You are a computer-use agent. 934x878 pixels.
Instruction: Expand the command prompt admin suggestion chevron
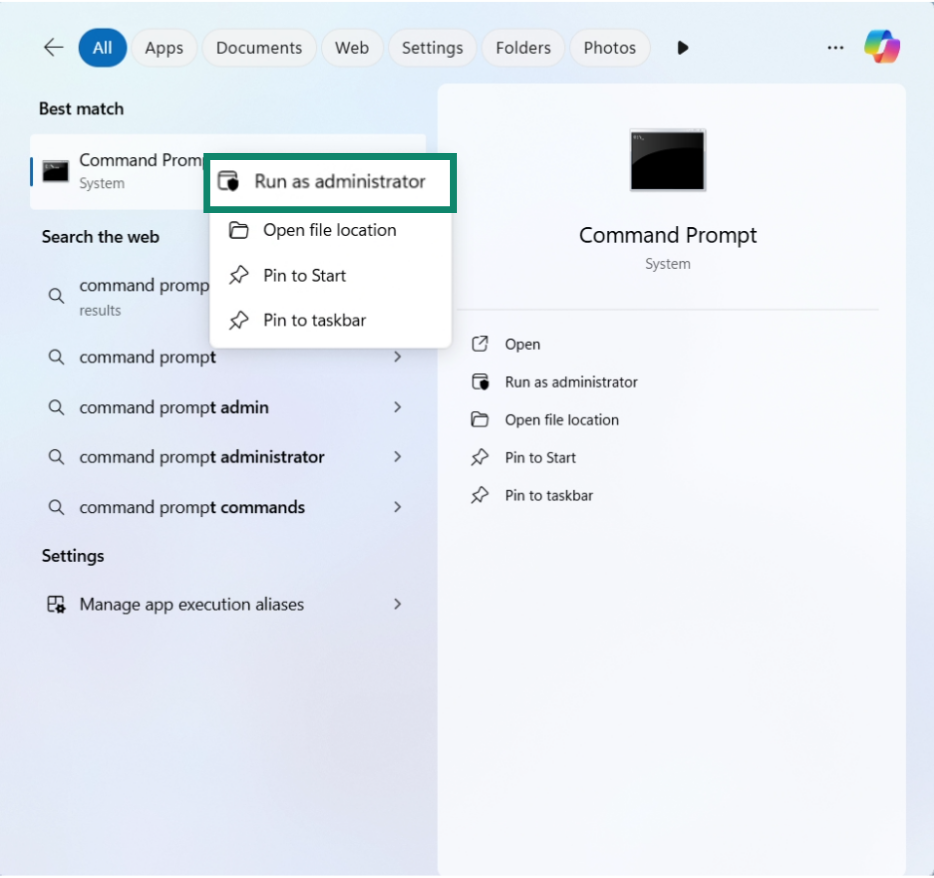click(397, 407)
